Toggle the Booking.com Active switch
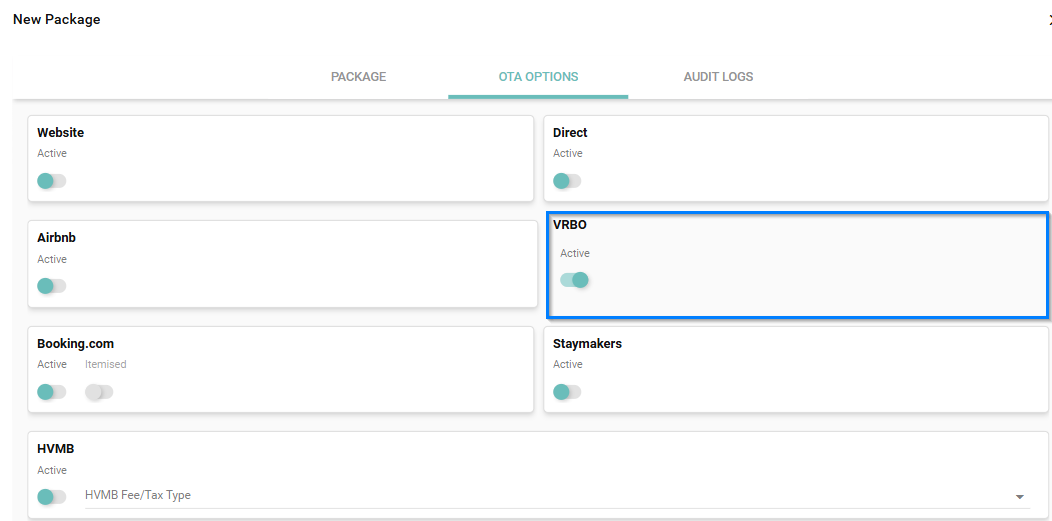Screen dimensions: 1052x521 pos(51,392)
